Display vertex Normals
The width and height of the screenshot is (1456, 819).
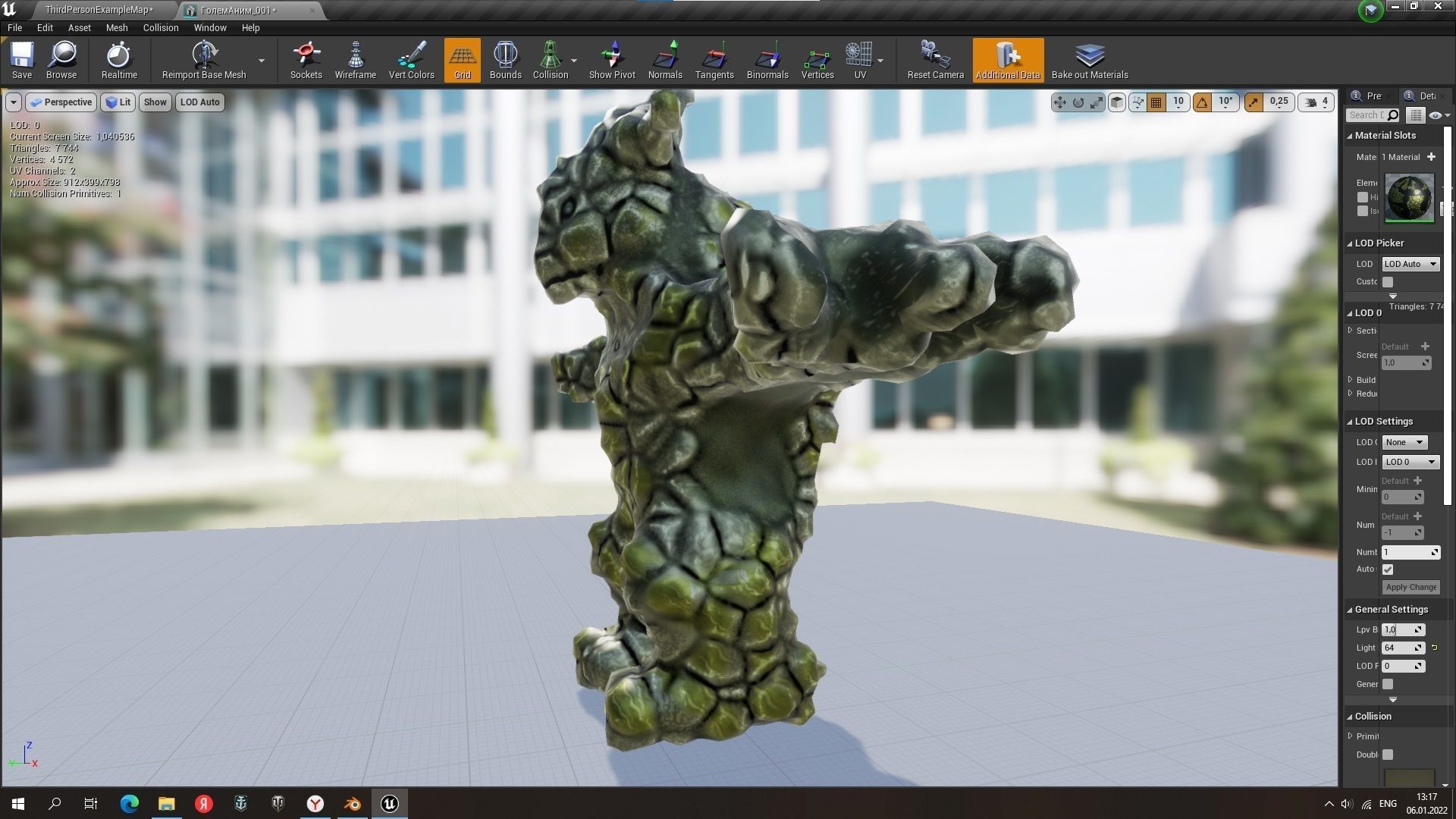click(x=665, y=60)
